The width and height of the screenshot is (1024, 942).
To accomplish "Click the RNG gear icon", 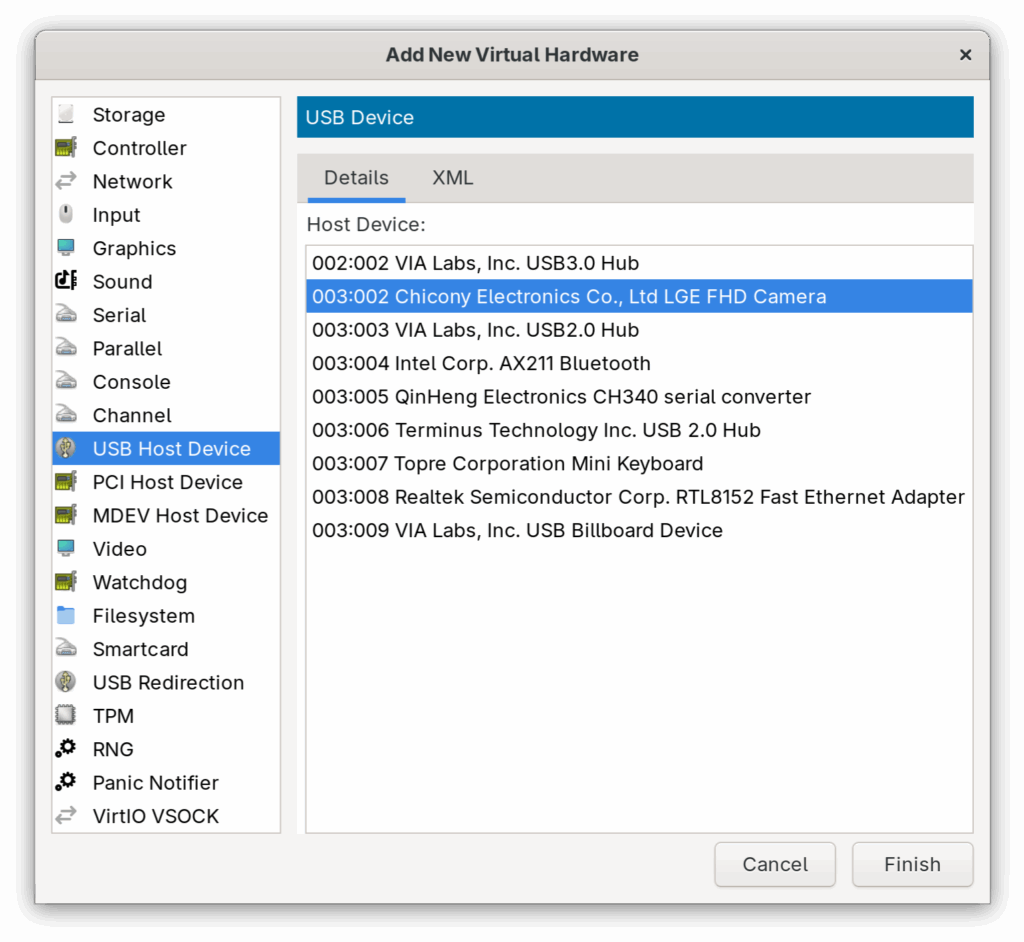I will pos(66,749).
